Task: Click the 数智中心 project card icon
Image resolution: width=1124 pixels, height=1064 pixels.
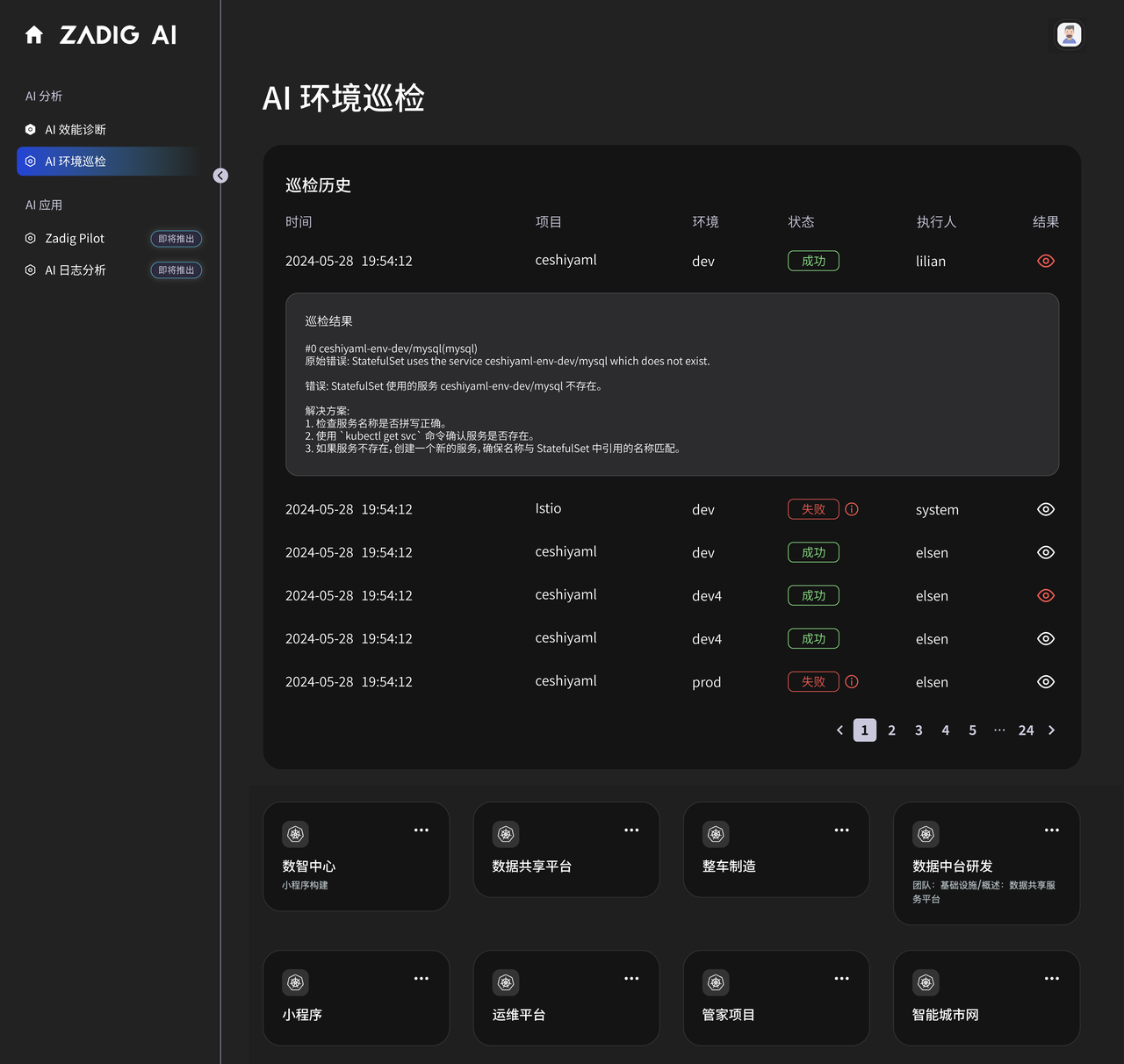Action: pyautogui.click(x=296, y=834)
